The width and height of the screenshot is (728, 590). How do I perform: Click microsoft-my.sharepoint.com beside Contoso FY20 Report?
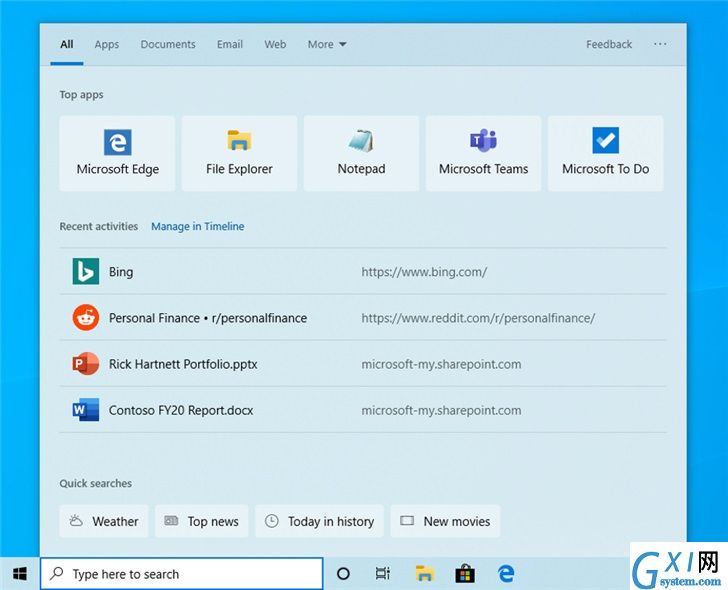441,410
